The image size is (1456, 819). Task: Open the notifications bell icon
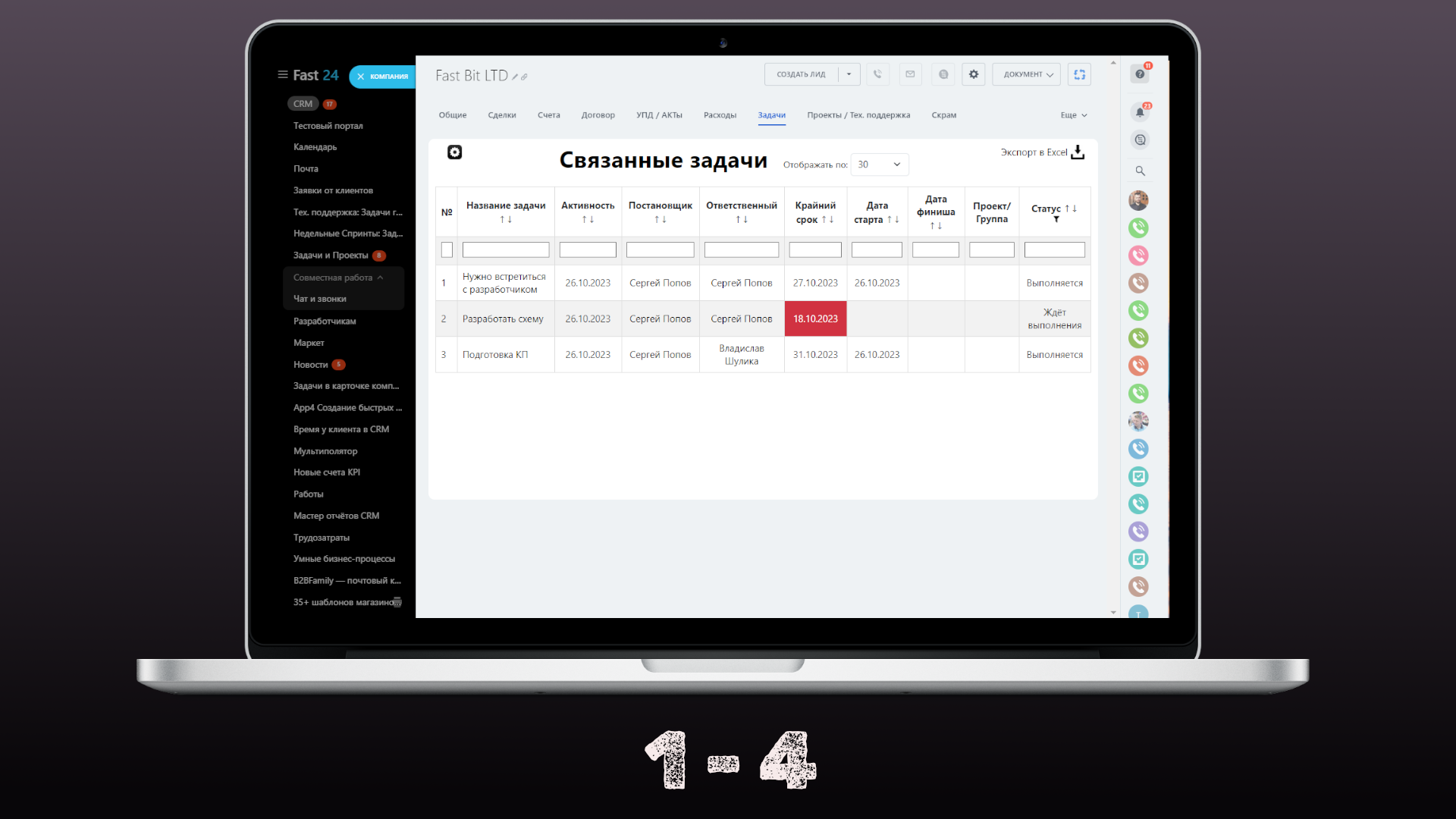[1140, 112]
